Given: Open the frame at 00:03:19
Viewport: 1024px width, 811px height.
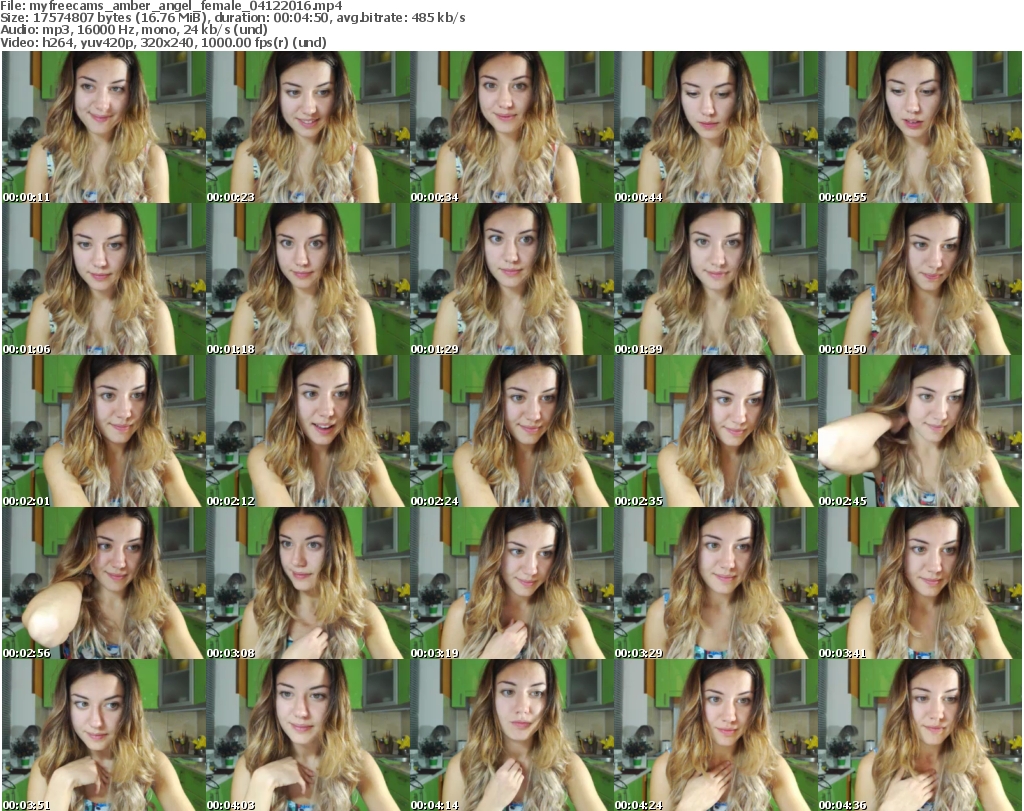Looking at the screenshot, I should (511, 583).
